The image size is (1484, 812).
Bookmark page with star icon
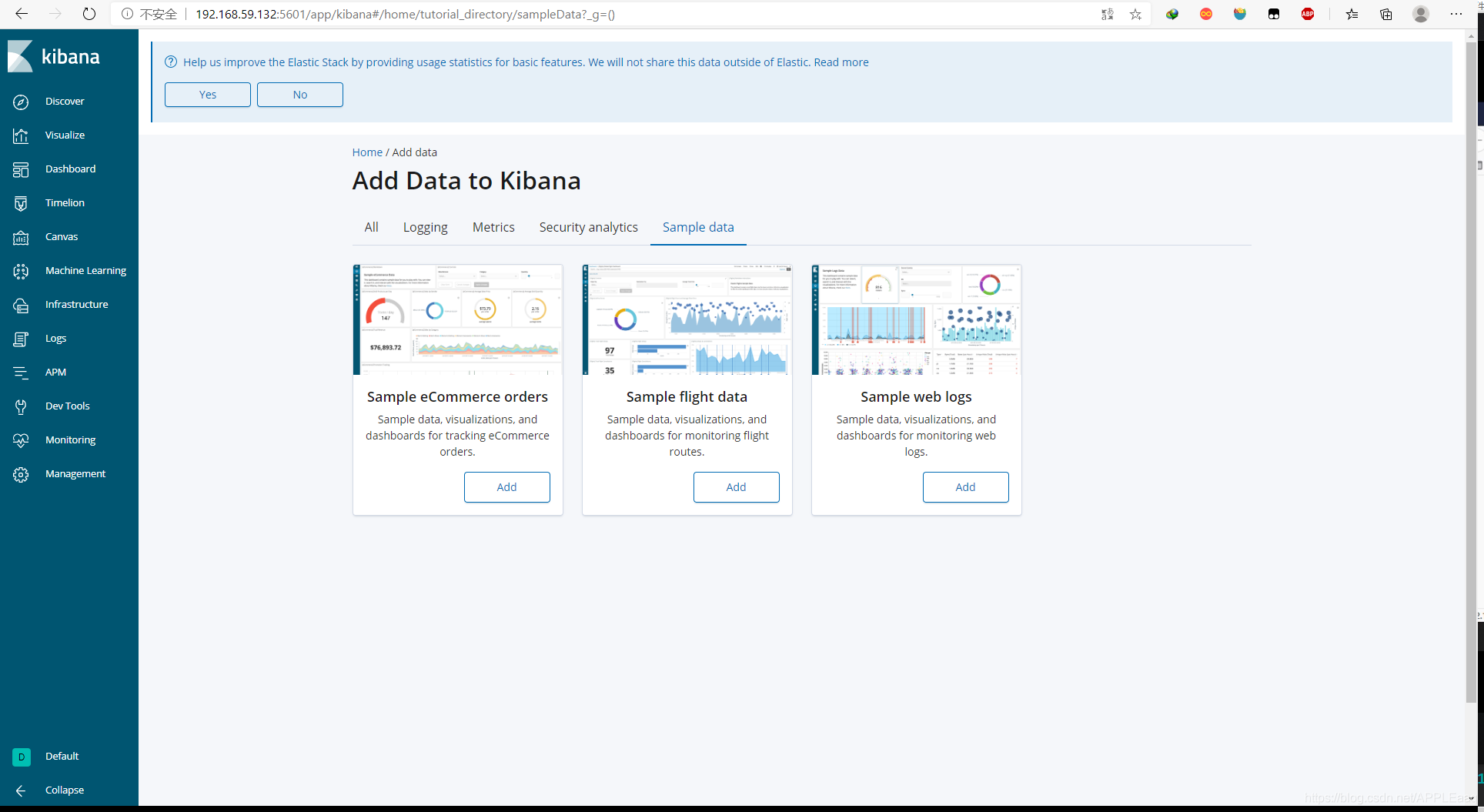1135,14
